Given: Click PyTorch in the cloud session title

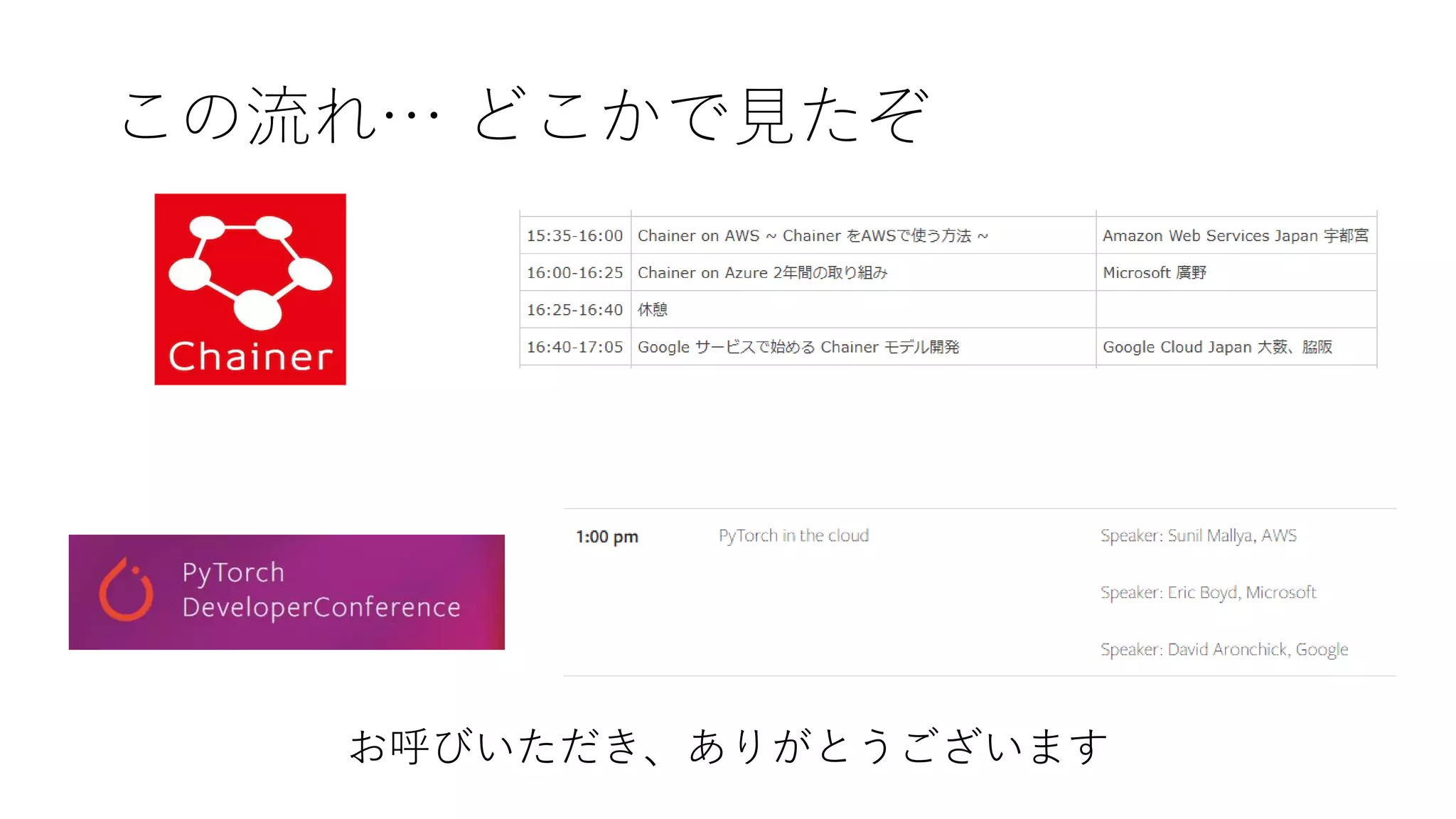Looking at the screenshot, I should [793, 535].
